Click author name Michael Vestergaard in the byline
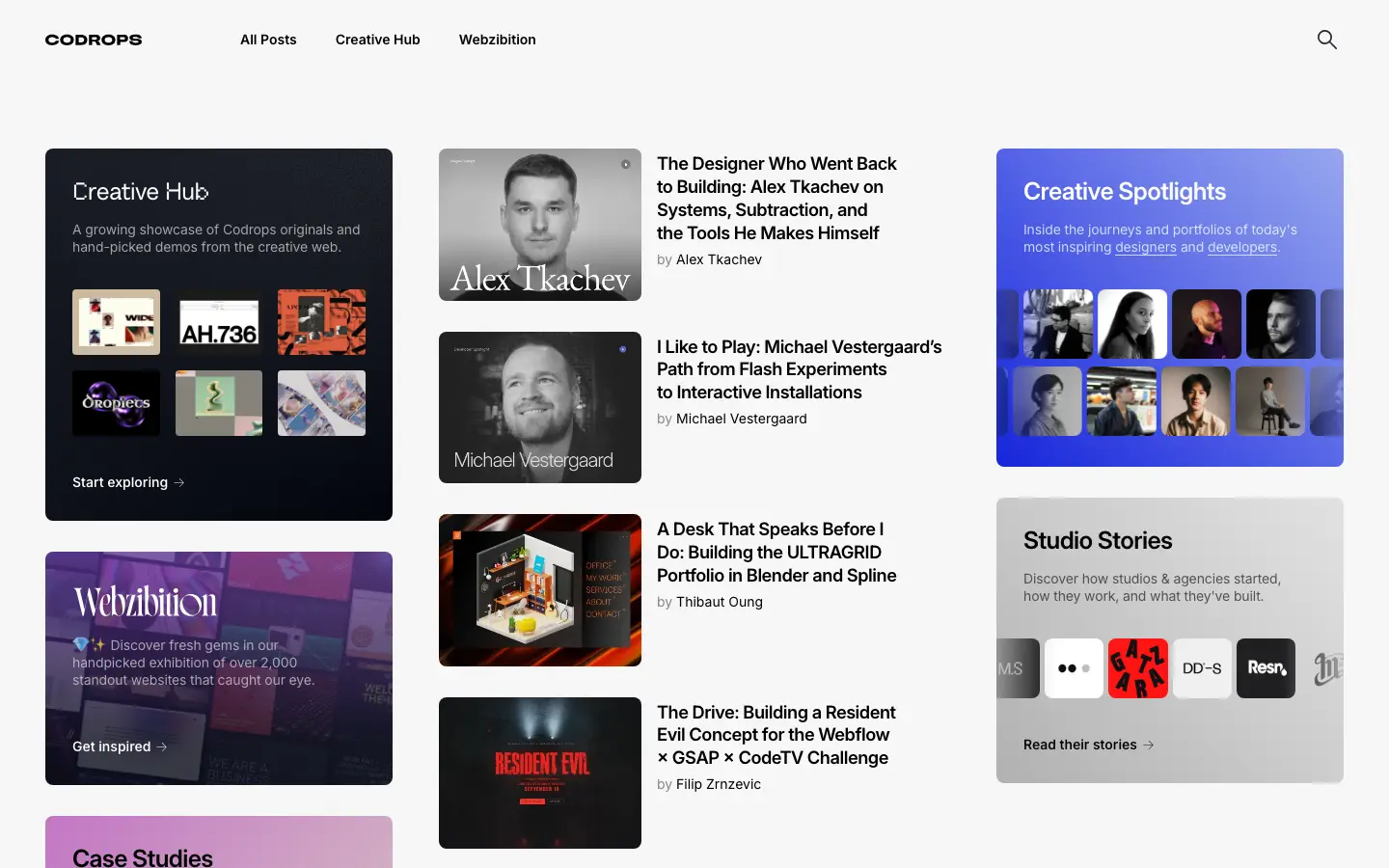Screen dimensions: 1389x868 click(742, 419)
